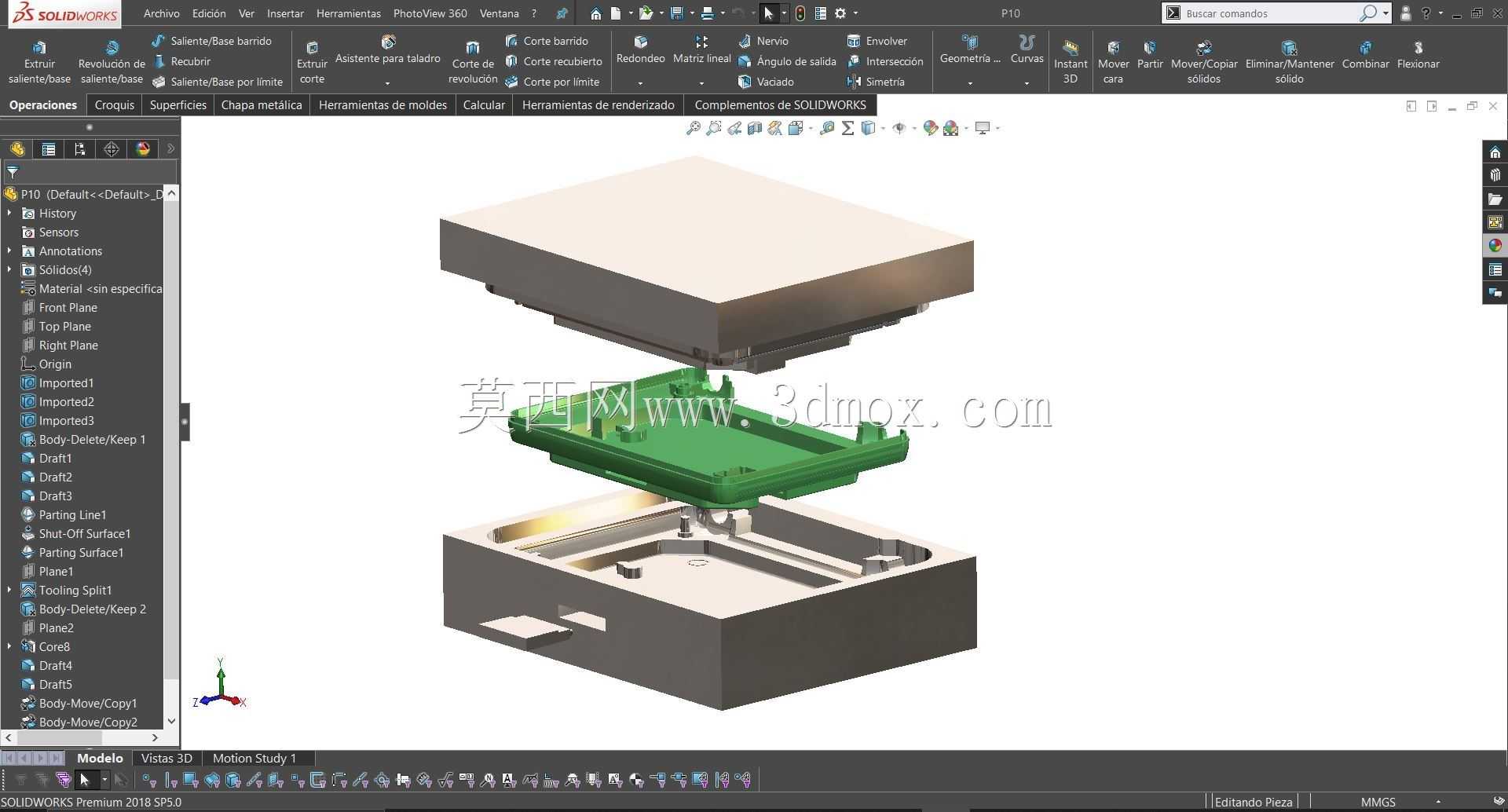Screen dimensions: 1508x812
Task: Expand the Sólidos(4) folder
Action: 9,269
